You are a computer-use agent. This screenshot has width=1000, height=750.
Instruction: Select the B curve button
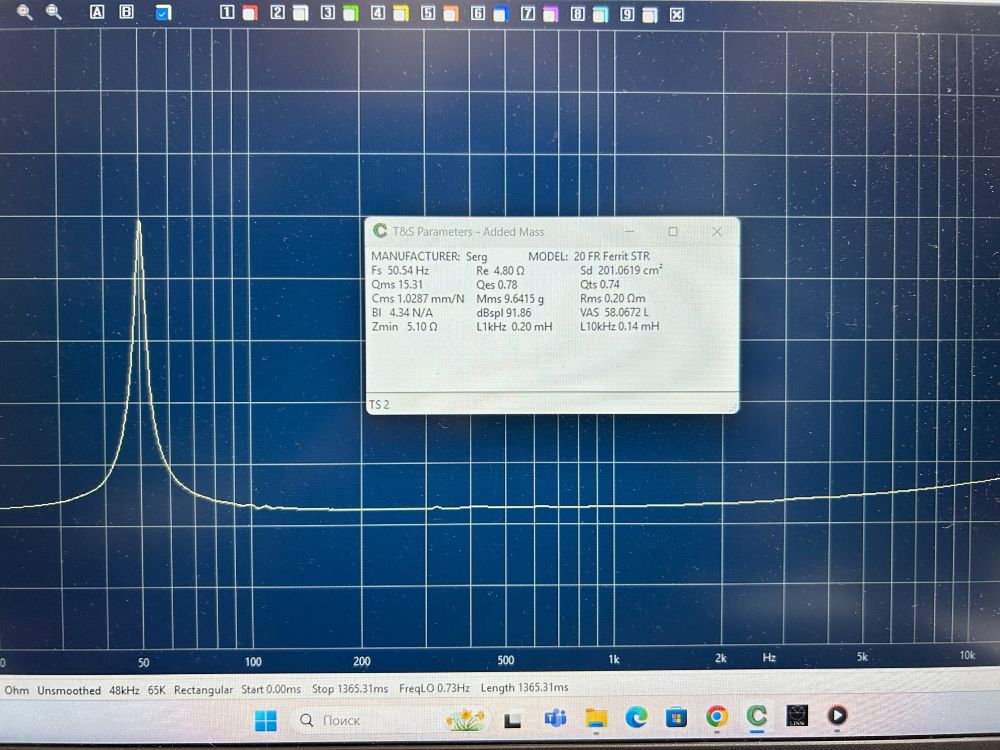126,13
